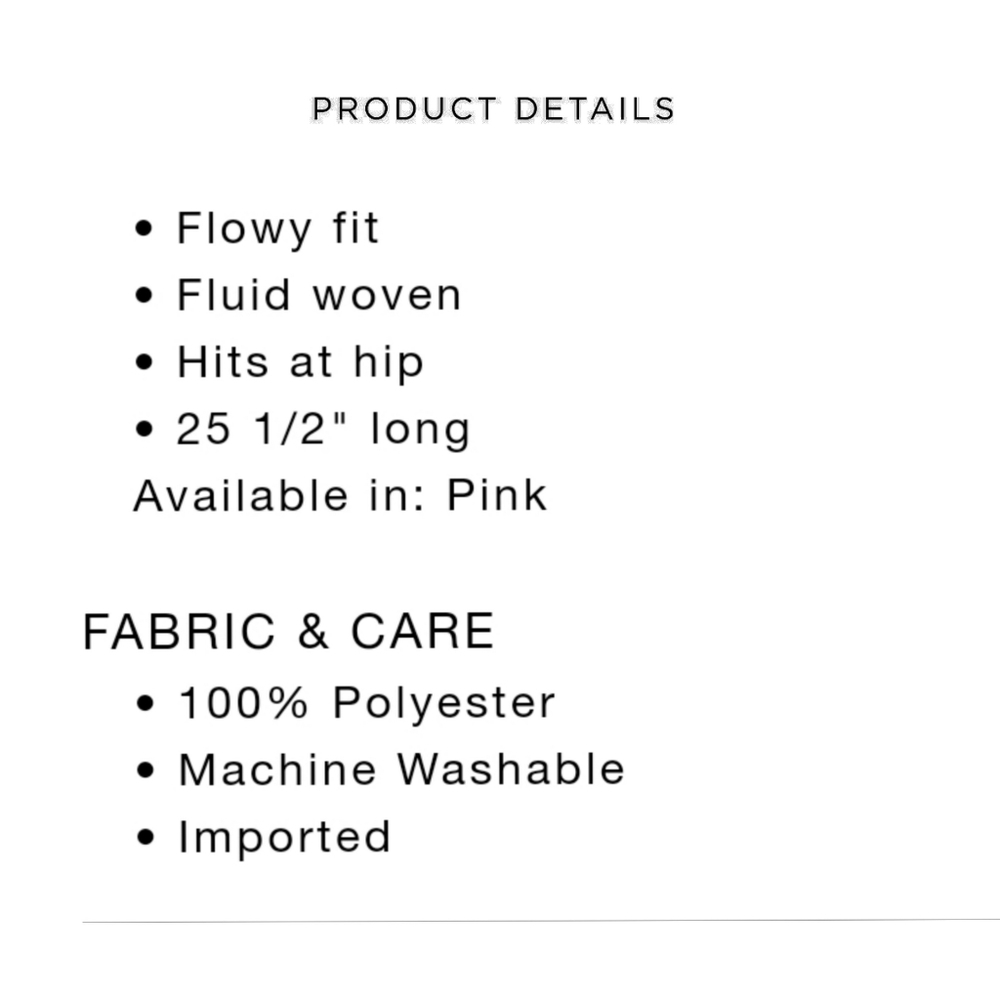Click the Machine Washable text
The height and width of the screenshot is (999, 1000).
402,769
